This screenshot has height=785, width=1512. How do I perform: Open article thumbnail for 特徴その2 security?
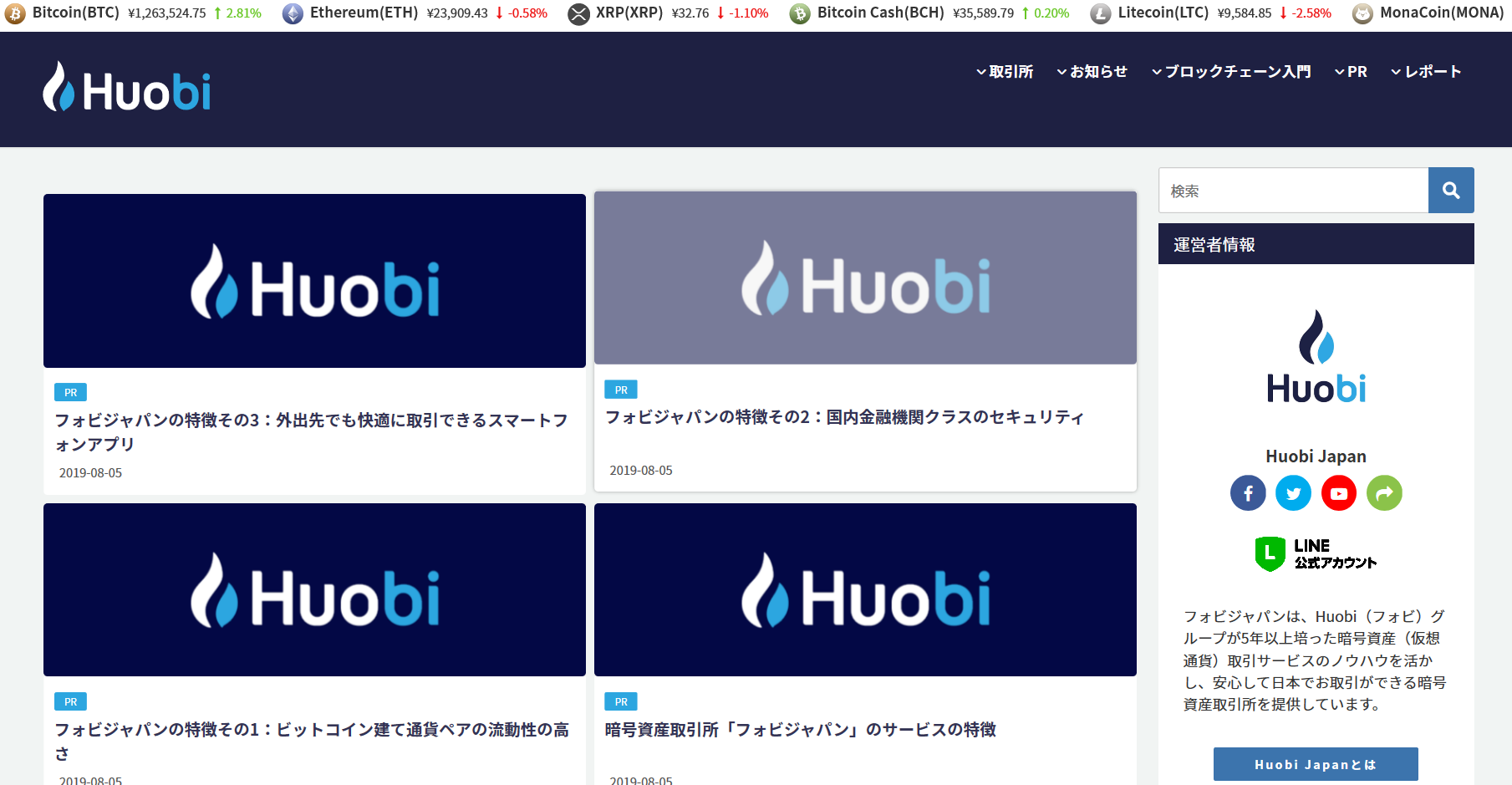pos(865,278)
